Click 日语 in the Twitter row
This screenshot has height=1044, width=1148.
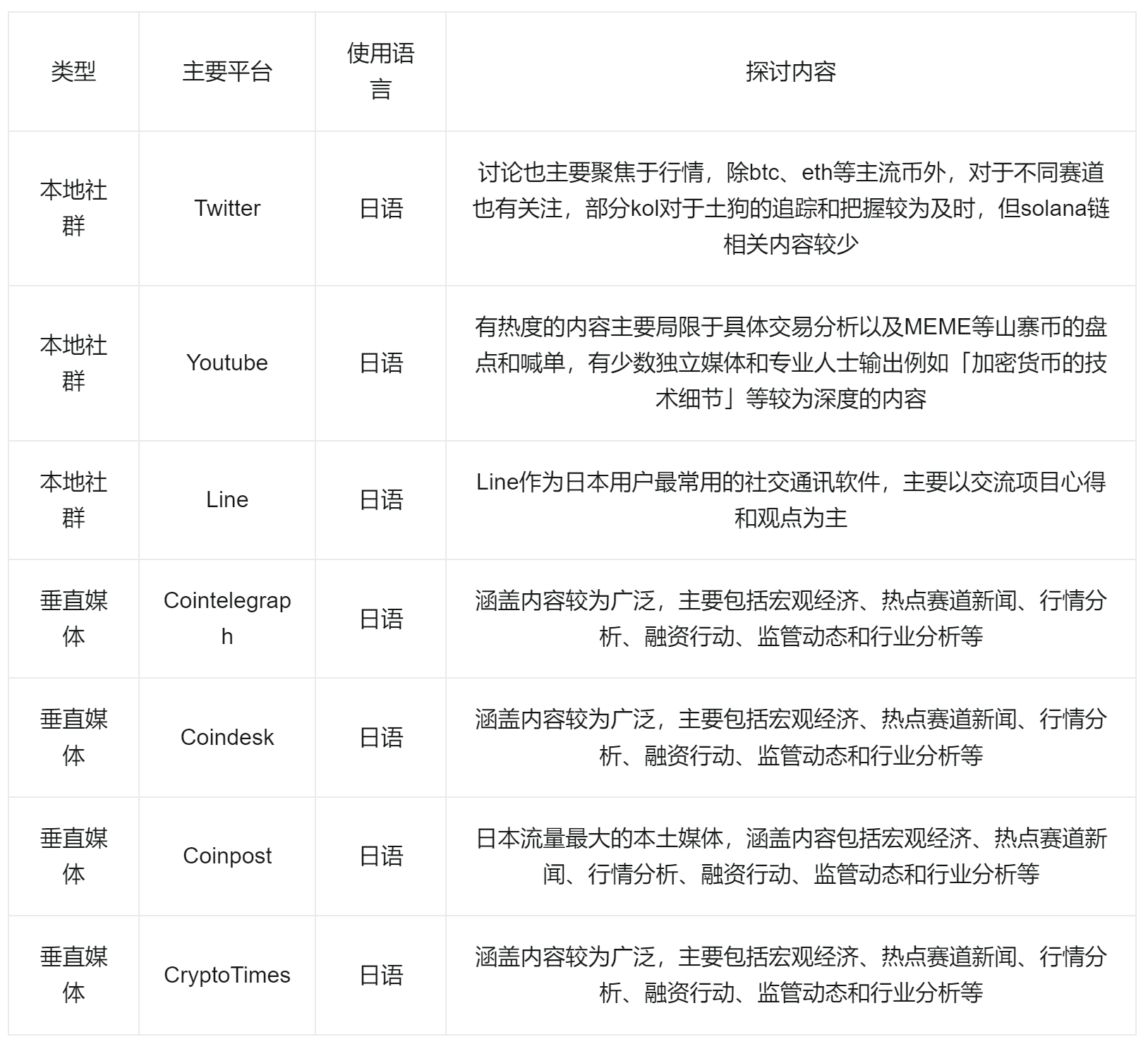(x=381, y=208)
